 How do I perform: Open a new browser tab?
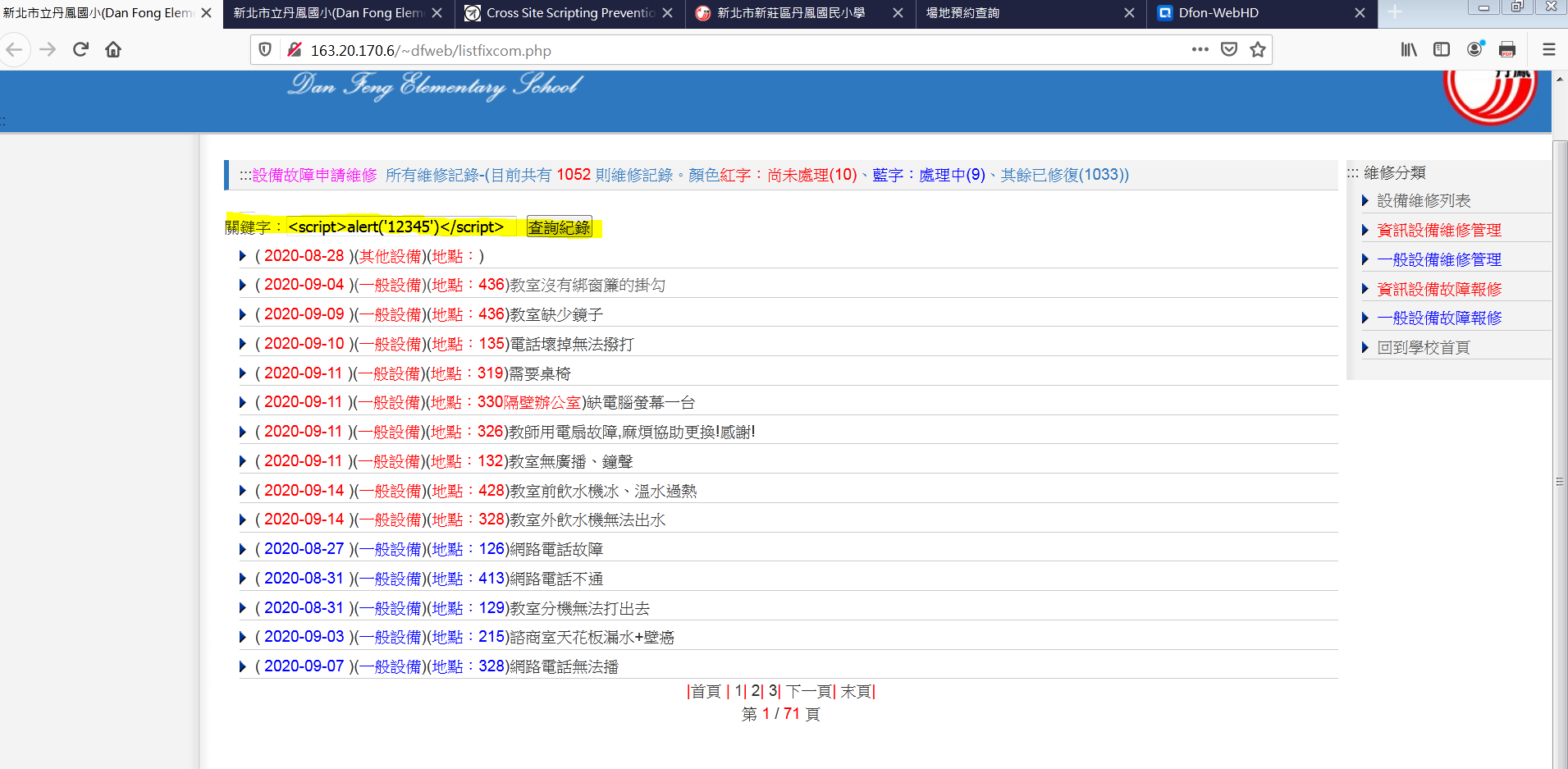tap(1395, 12)
